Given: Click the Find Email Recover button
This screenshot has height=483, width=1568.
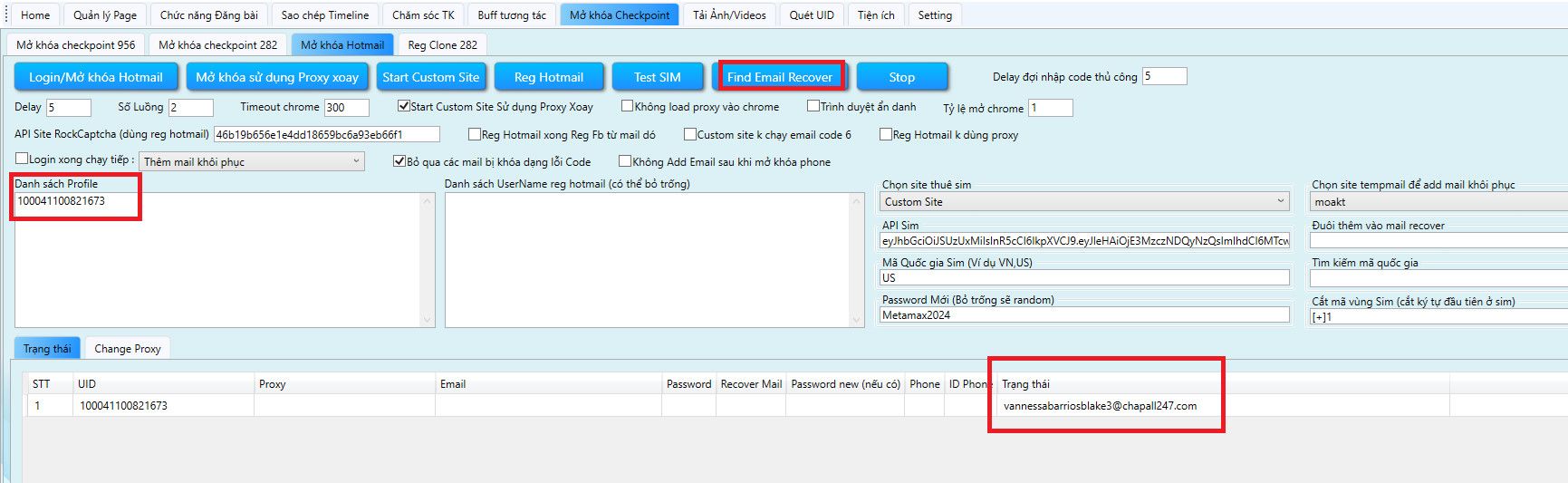Looking at the screenshot, I should tap(779, 77).
